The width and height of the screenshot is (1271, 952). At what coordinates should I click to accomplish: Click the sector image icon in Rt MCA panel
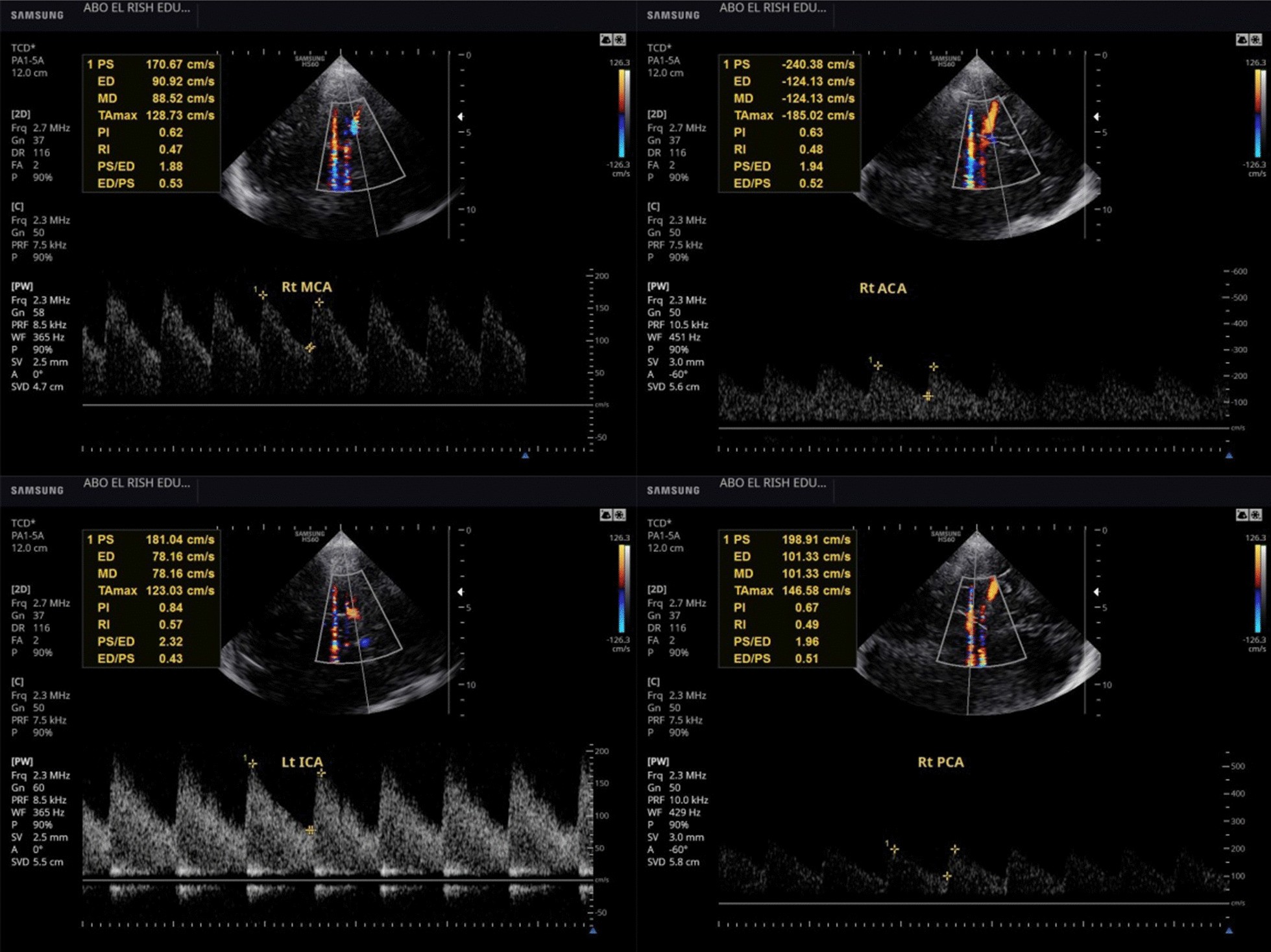click(606, 40)
